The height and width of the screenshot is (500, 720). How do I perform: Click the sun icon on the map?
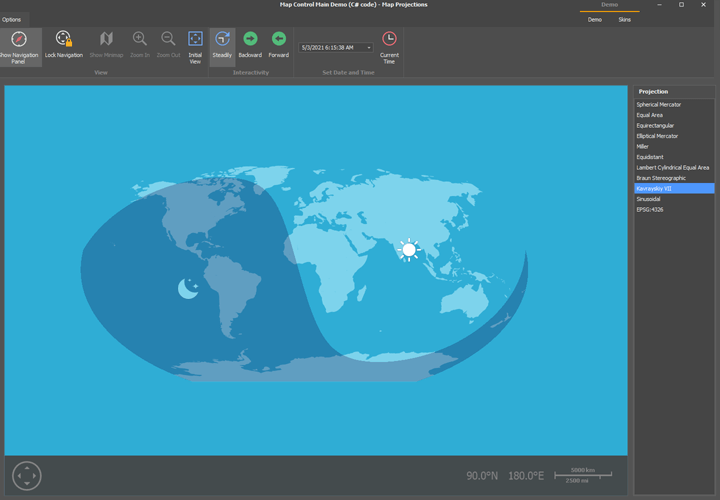coord(408,250)
